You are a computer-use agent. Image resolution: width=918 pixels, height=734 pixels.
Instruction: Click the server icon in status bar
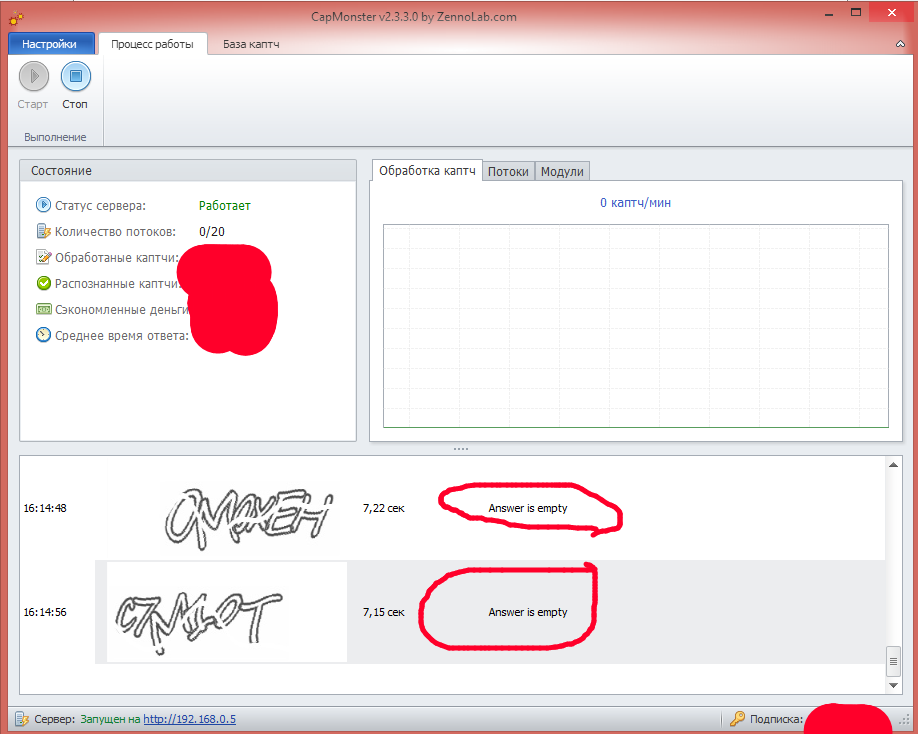pos(22,719)
